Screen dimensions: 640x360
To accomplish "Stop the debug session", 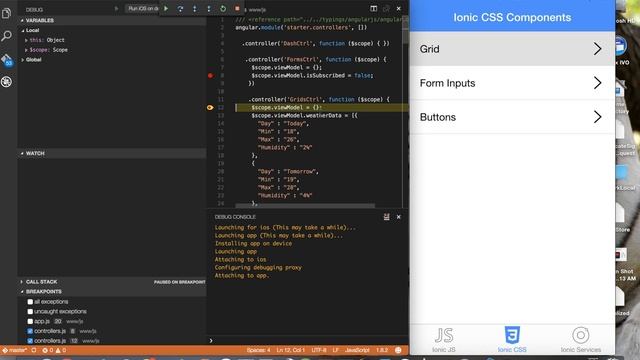I will (x=237, y=8).
